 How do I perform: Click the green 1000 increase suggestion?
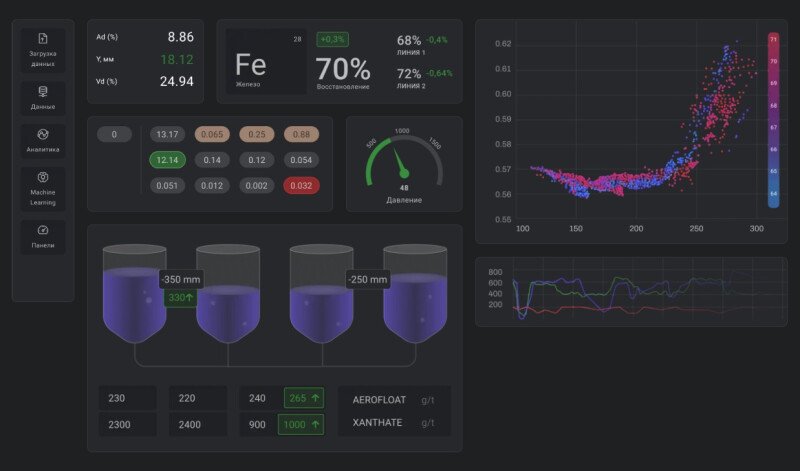[304, 424]
